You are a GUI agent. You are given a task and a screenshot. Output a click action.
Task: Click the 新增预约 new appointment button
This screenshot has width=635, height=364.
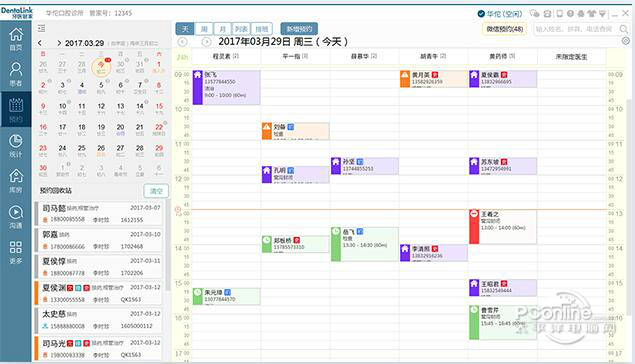click(299, 29)
